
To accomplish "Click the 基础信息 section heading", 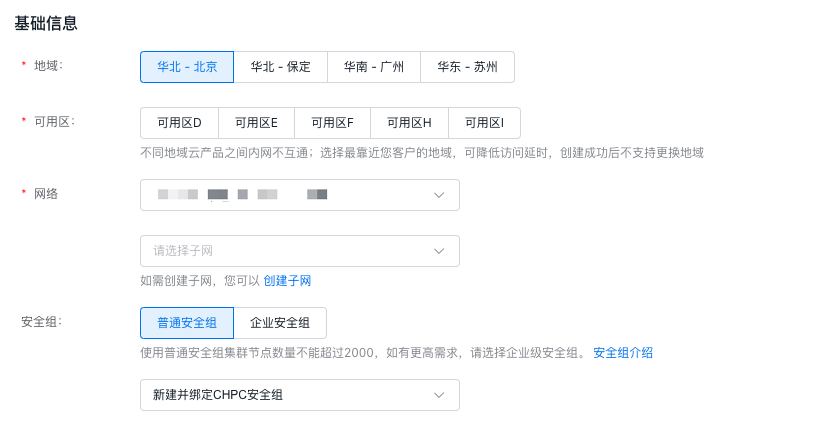I will tap(46, 23).
